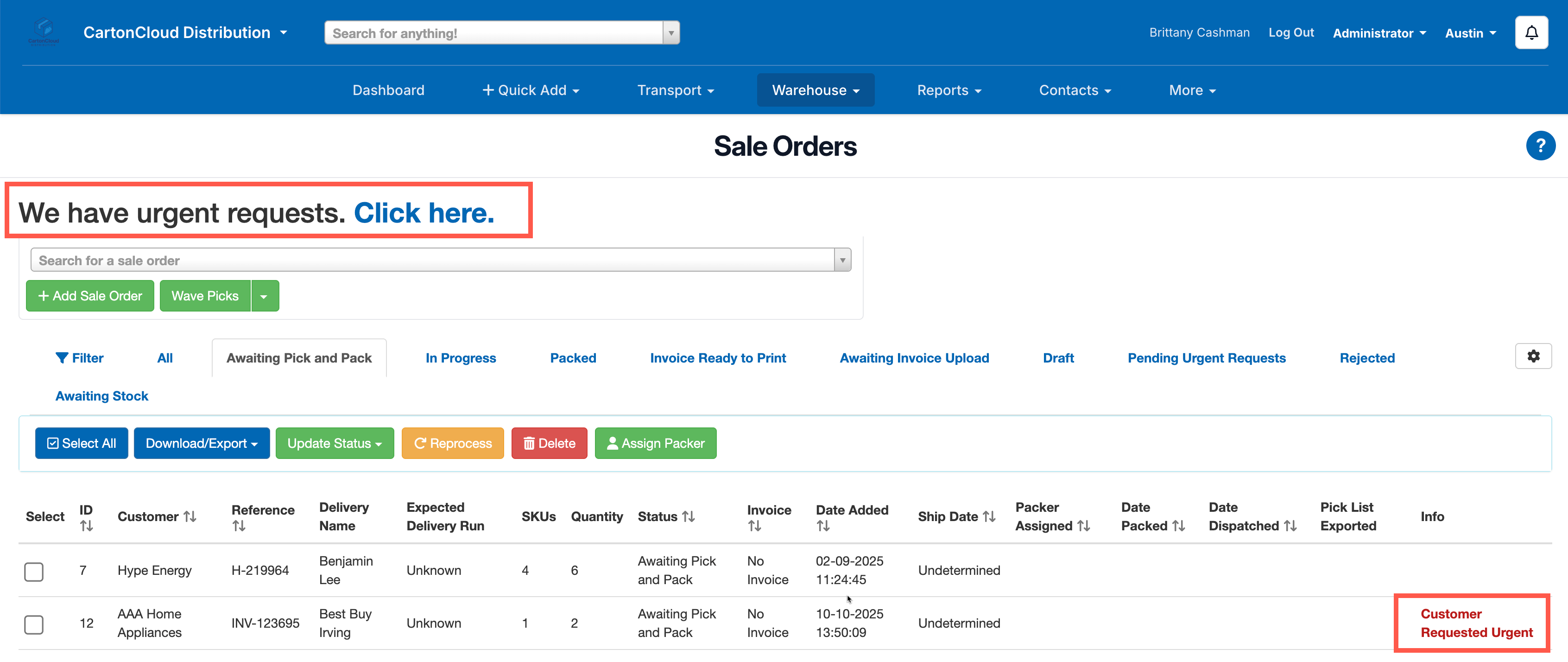This screenshot has height=662, width=1568.
Task: Follow the urgent requests Click here link
Action: [424, 213]
